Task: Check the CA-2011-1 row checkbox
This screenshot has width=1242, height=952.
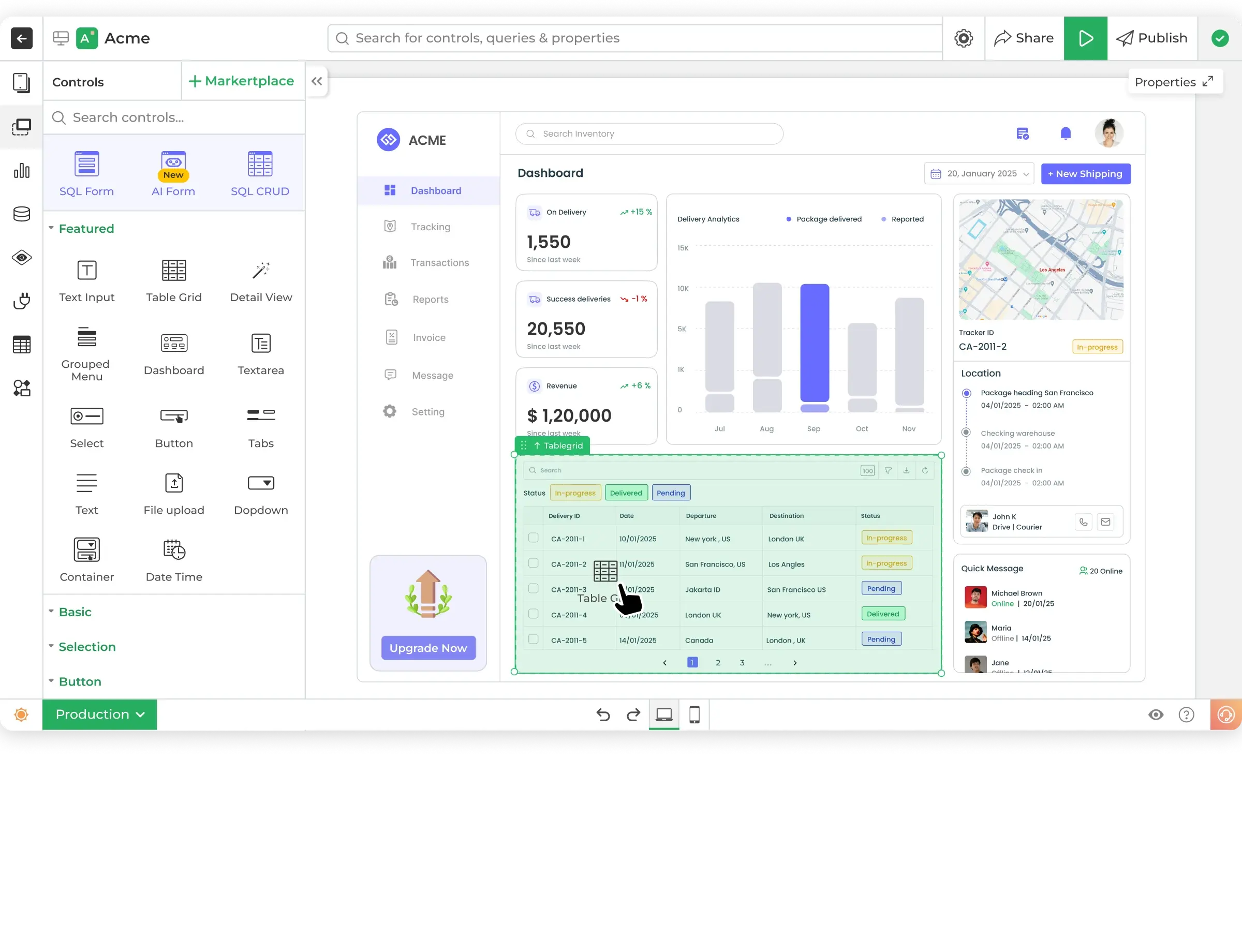Action: click(x=534, y=538)
